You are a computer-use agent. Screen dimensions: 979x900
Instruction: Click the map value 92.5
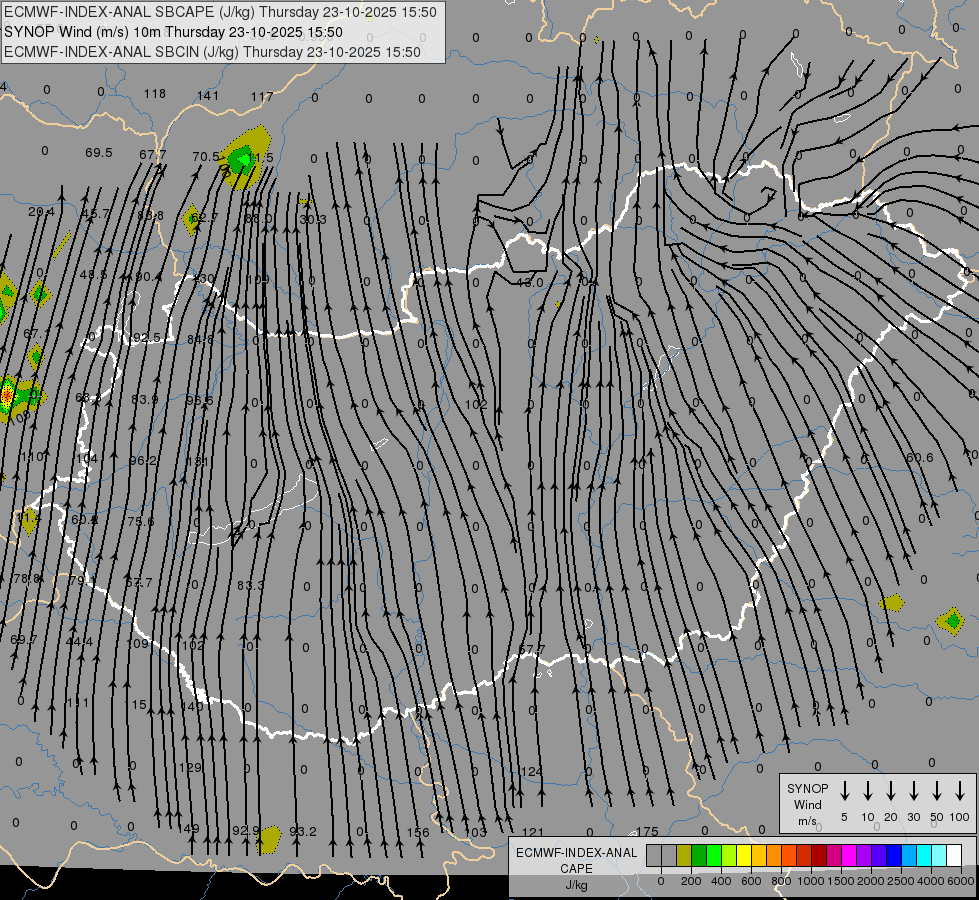(x=147, y=338)
